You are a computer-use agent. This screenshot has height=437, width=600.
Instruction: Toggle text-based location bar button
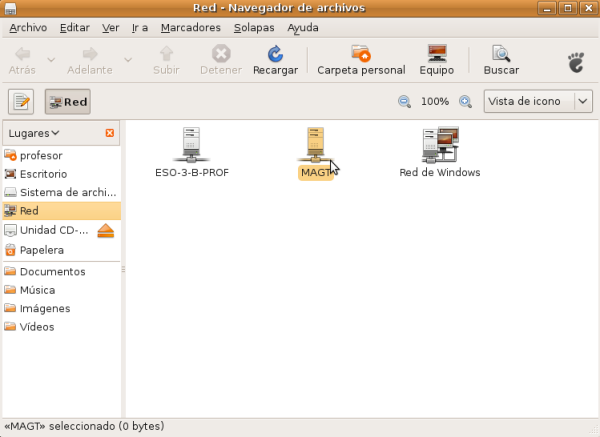pos(22,102)
